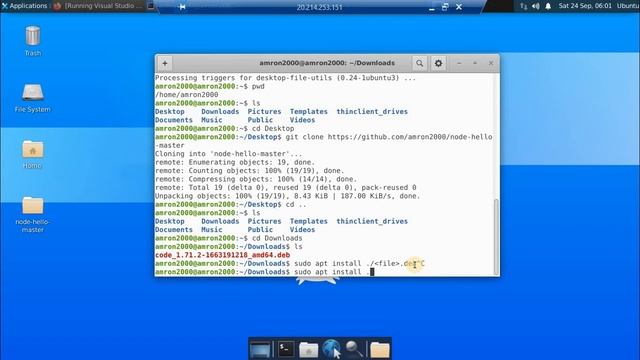This screenshot has height=360, width=640.
Task: Open the home file manager dock icon
Action: 309,349
